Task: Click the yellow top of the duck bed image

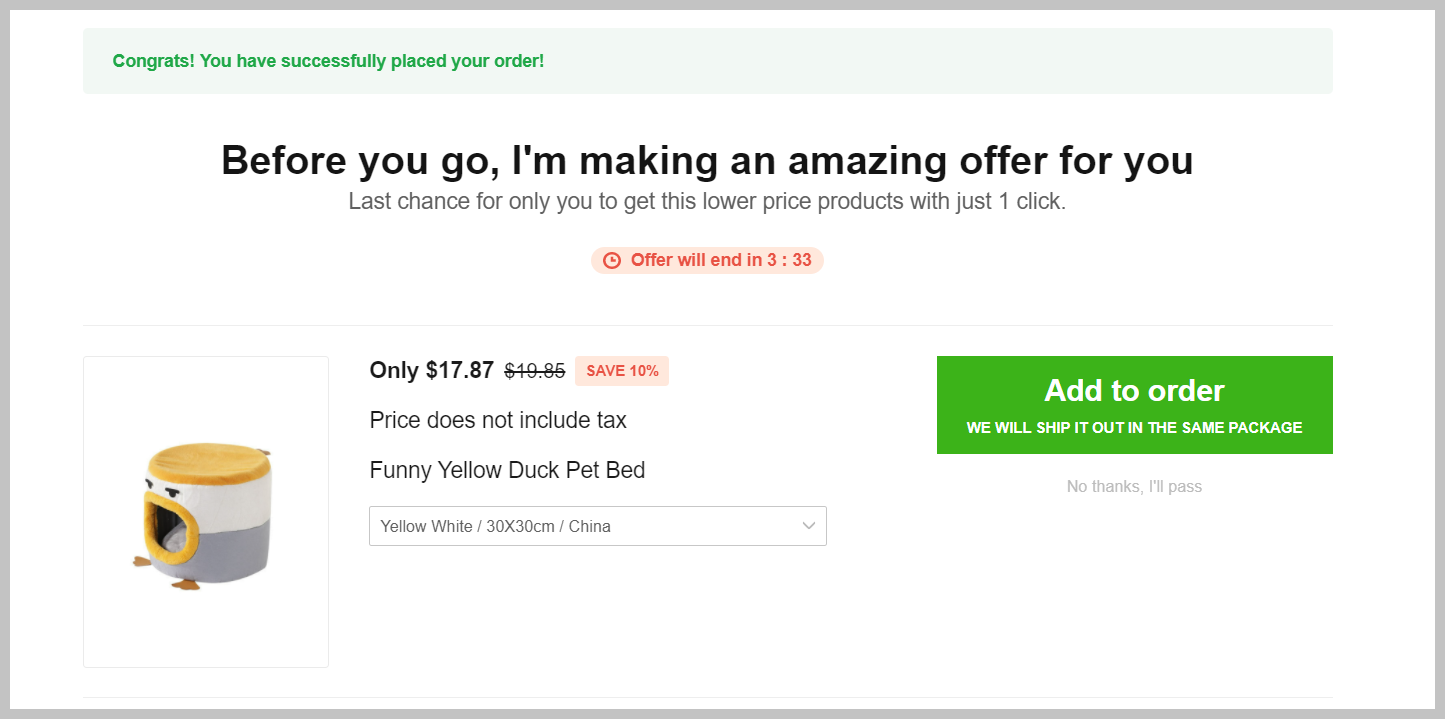Action: 207,465
